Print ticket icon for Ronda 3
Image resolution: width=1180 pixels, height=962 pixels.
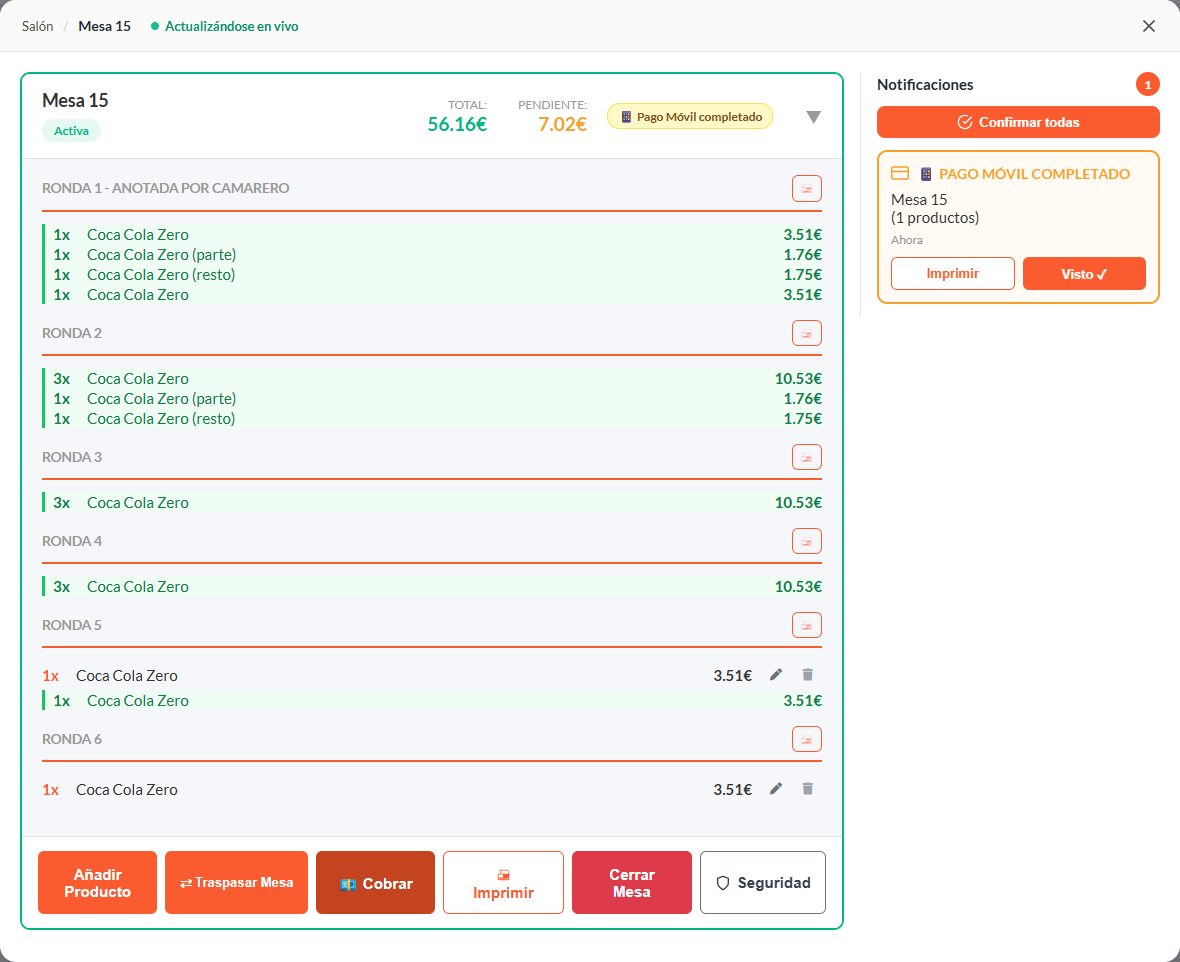807,457
